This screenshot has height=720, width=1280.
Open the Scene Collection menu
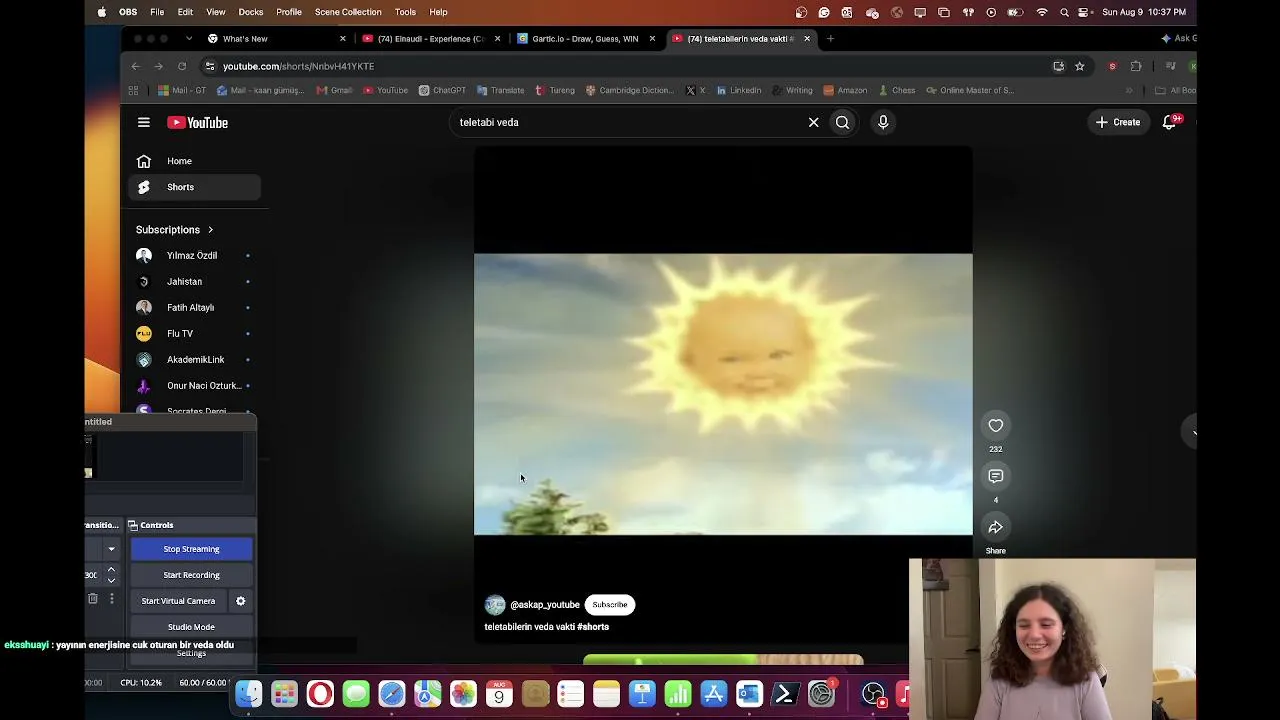(348, 12)
